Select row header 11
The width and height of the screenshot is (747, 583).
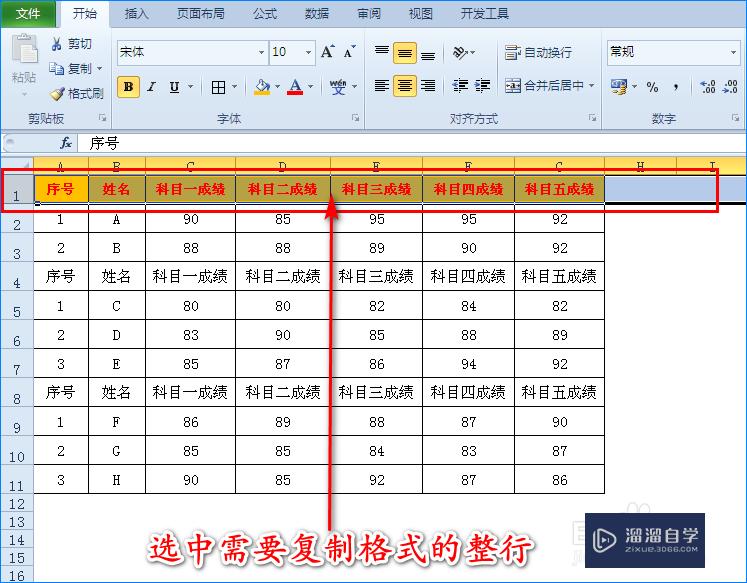tap(17, 480)
